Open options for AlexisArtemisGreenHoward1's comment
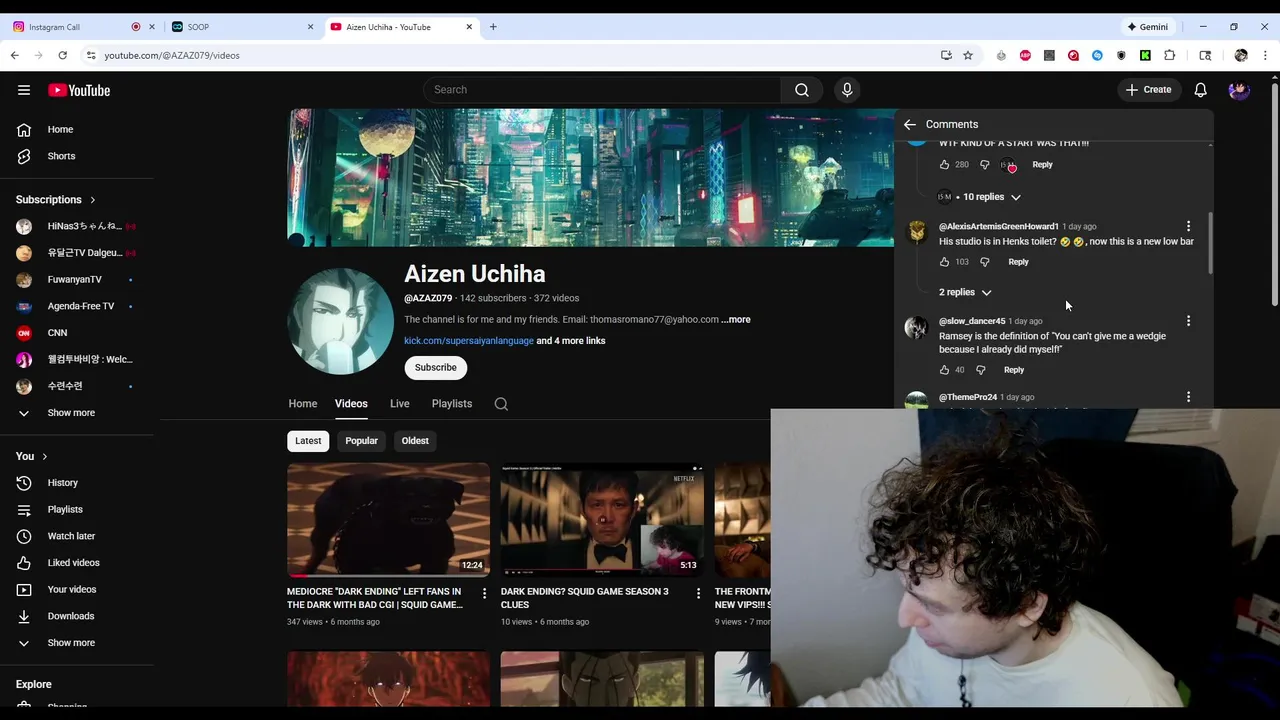This screenshot has height=720, width=1280. [x=1188, y=226]
